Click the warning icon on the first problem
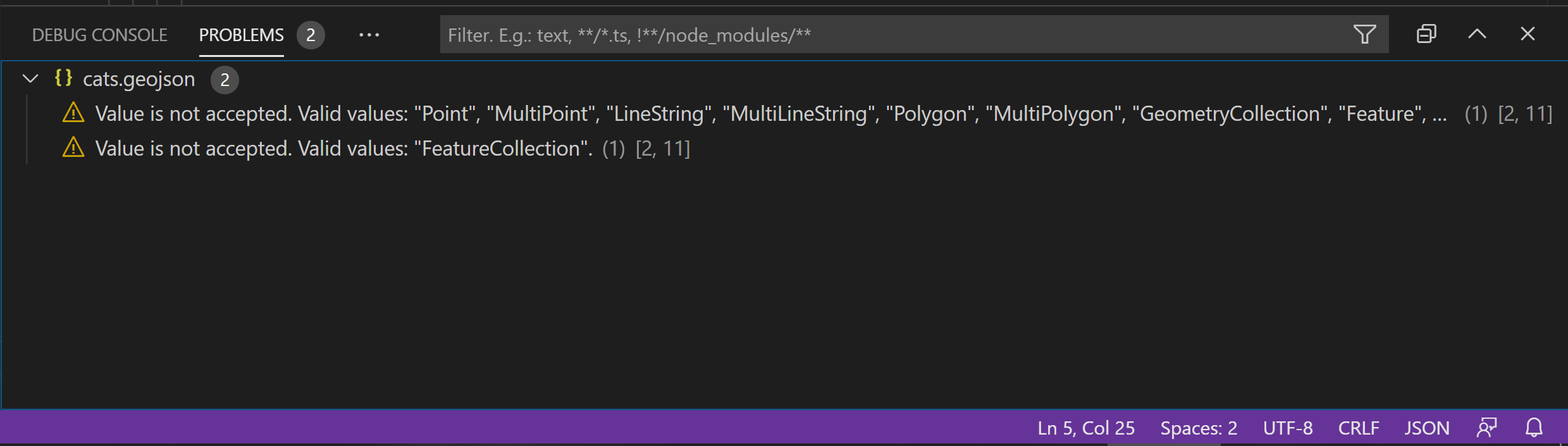The image size is (1568, 446). coord(73,113)
